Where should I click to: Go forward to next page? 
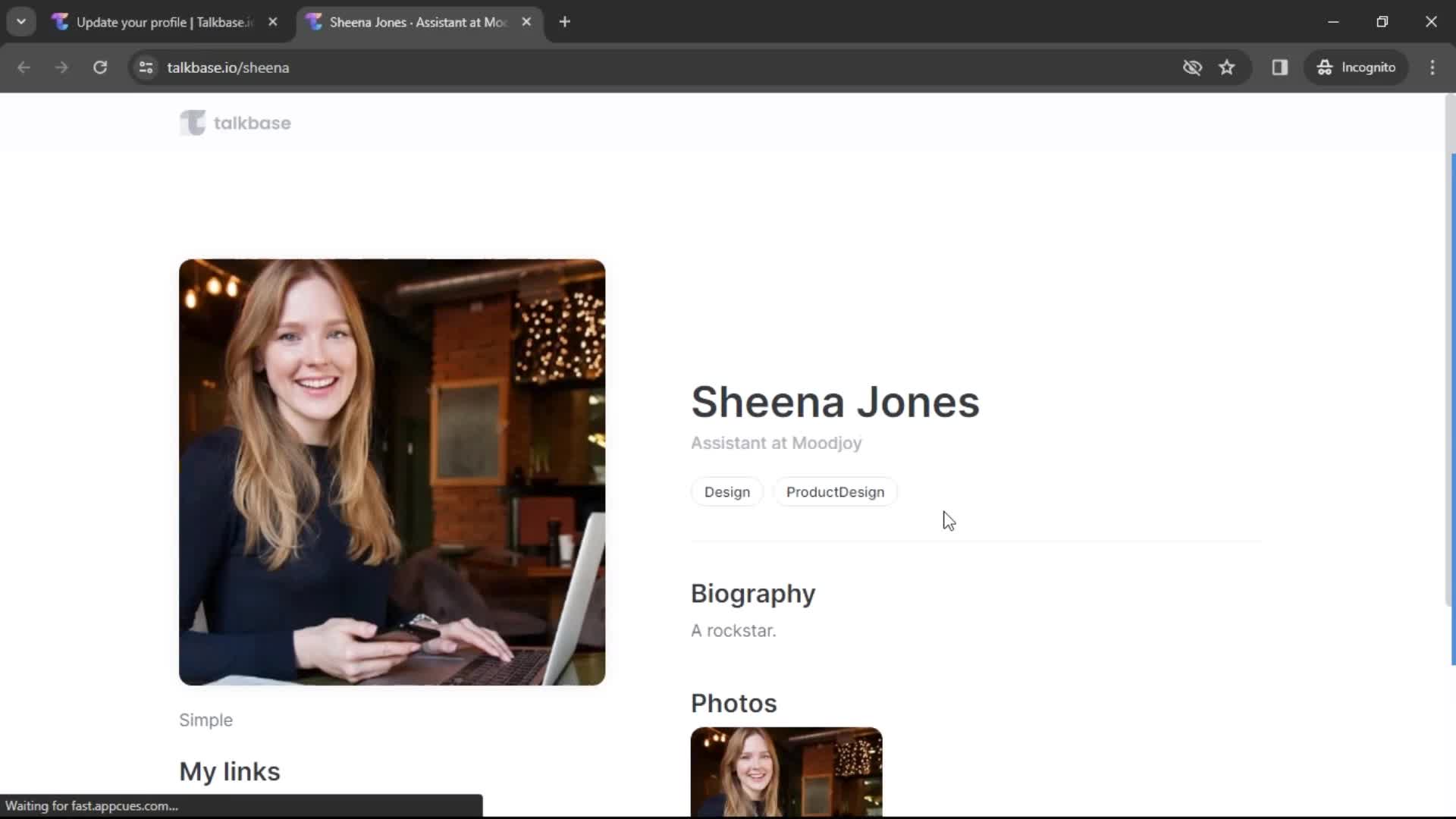pos(61,67)
